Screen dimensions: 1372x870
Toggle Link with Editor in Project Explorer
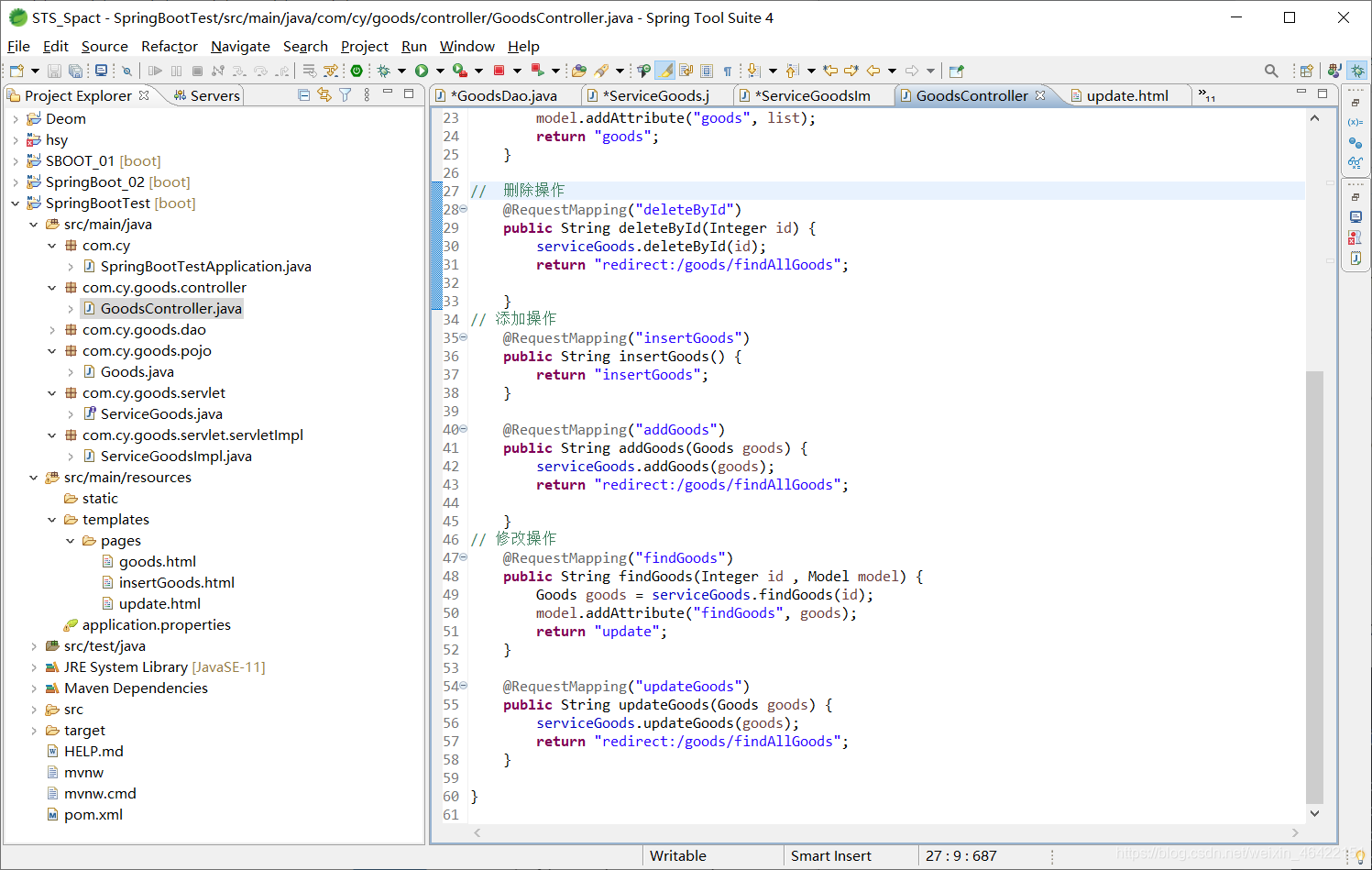tap(324, 94)
